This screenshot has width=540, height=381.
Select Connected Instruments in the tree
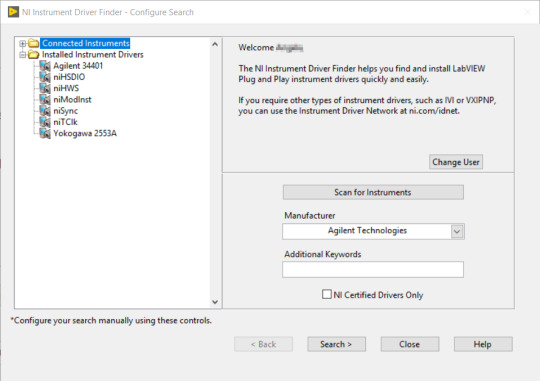click(x=85, y=43)
